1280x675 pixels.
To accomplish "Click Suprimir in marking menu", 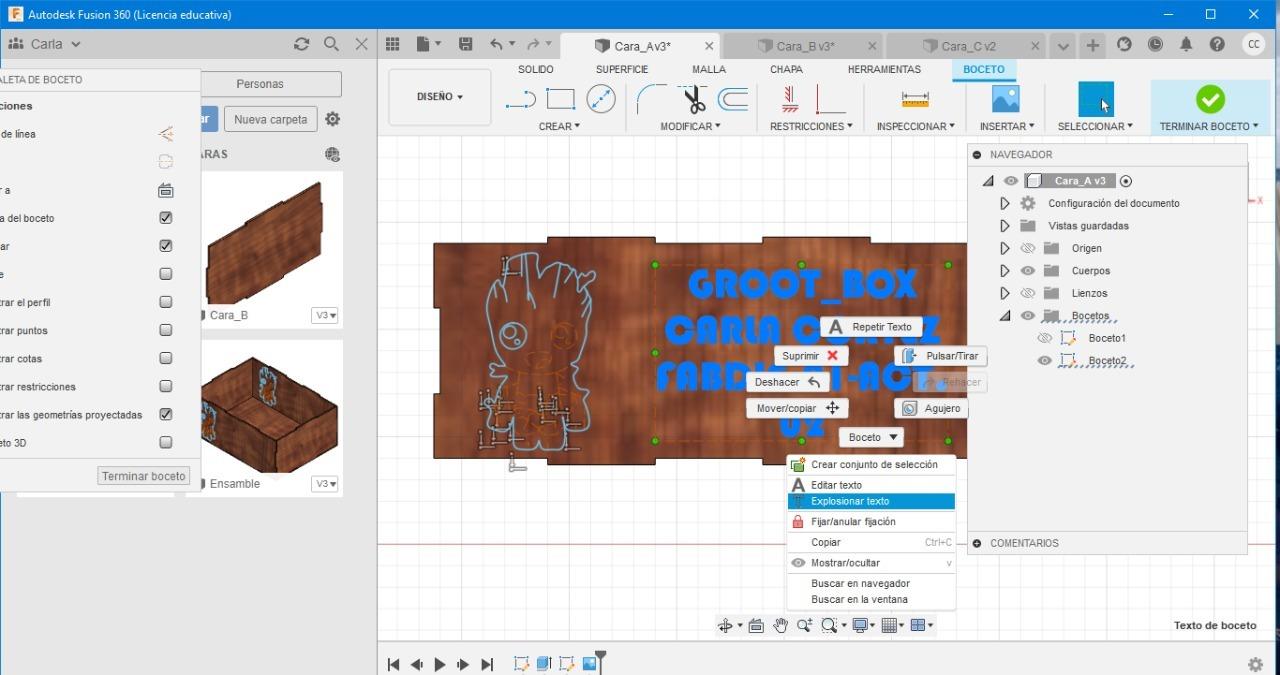I will (x=811, y=356).
